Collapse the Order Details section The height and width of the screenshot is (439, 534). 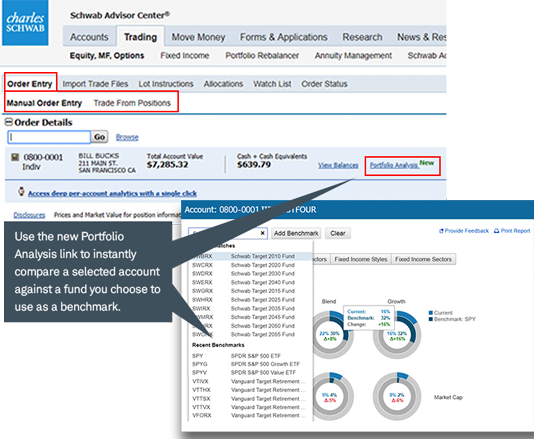pyautogui.click(x=9, y=122)
